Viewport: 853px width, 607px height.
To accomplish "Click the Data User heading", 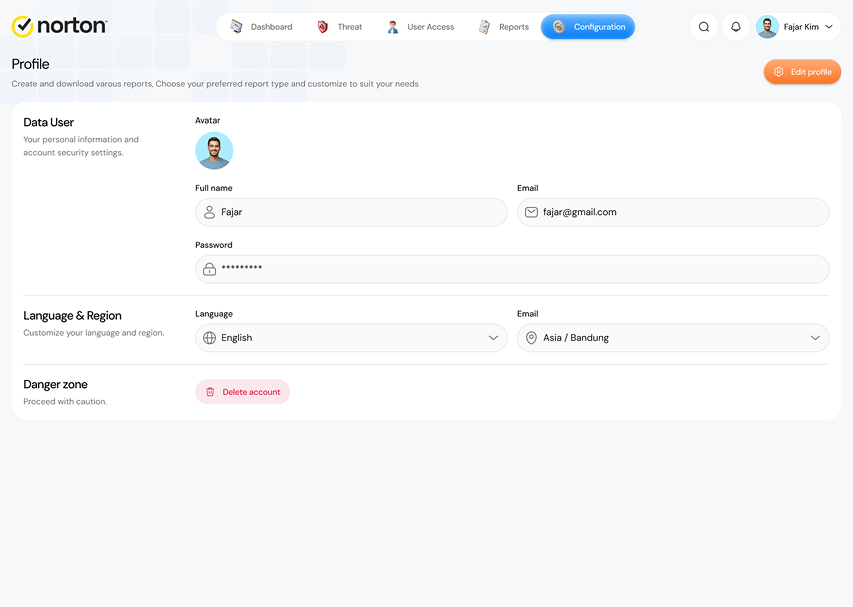I will (x=48, y=122).
